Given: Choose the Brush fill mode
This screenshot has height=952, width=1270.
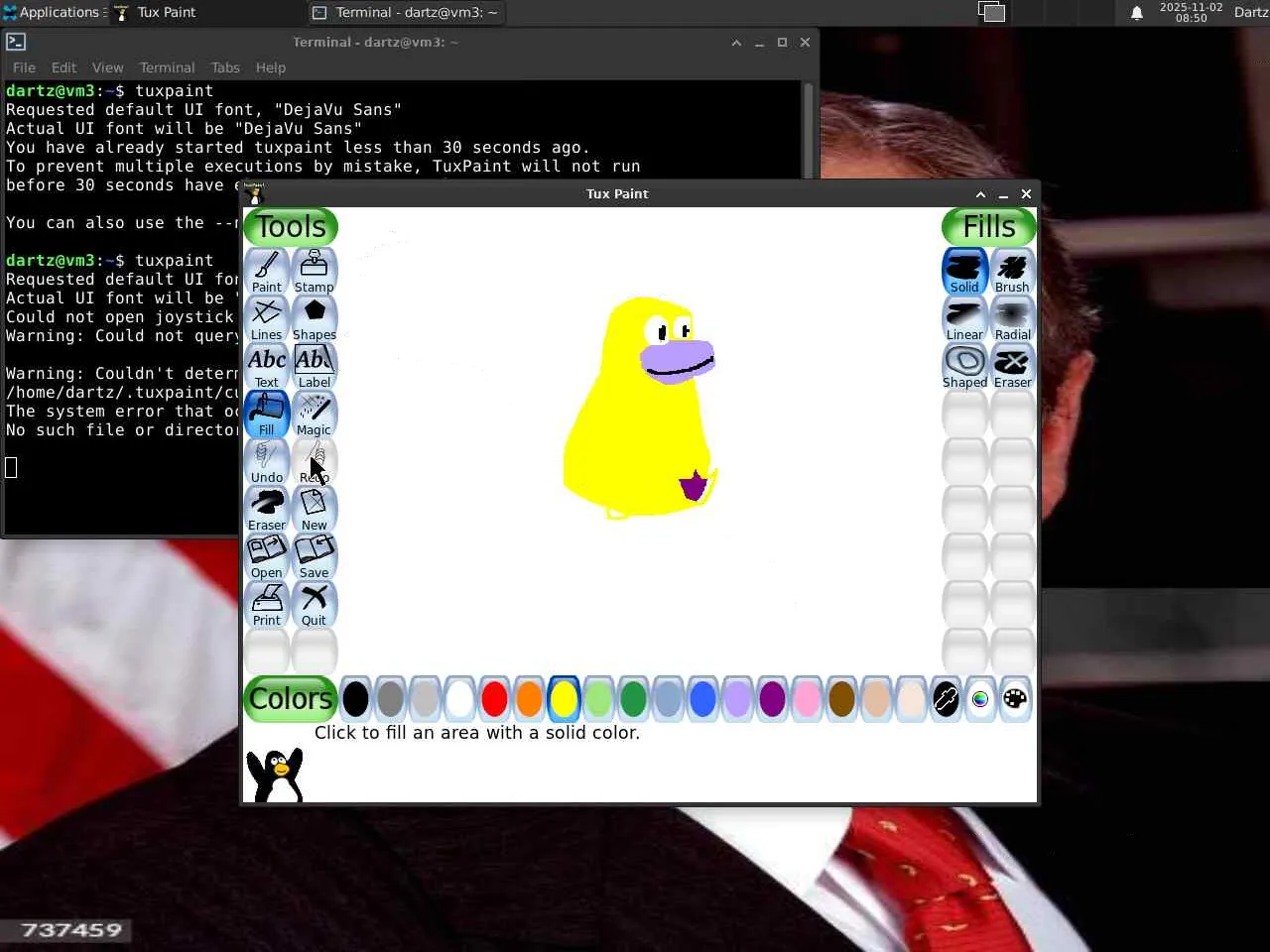Looking at the screenshot, I should tap(1012, 272).
